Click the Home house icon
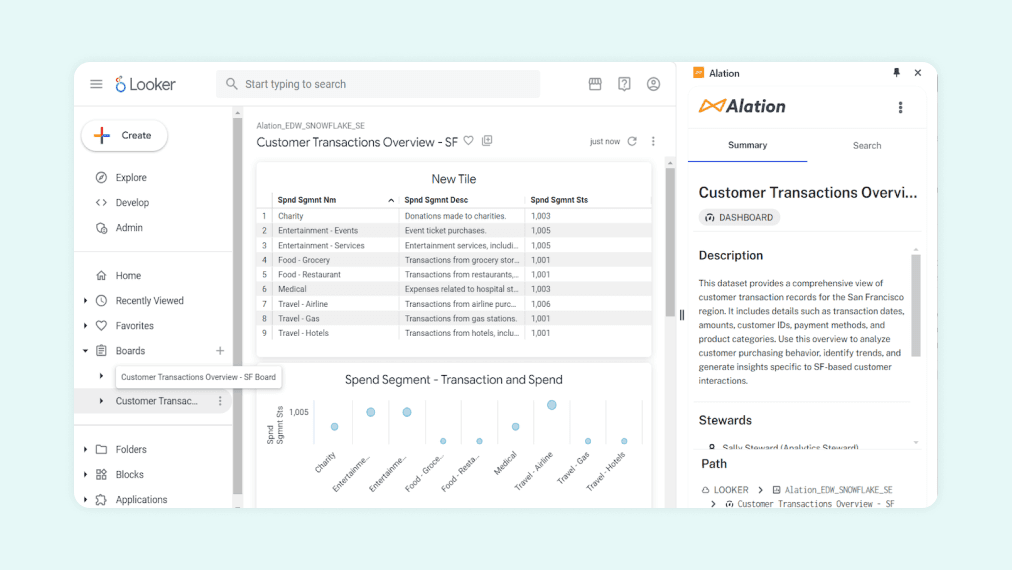This screenshot has height=570, width=1012. click(x=101, y=276)
